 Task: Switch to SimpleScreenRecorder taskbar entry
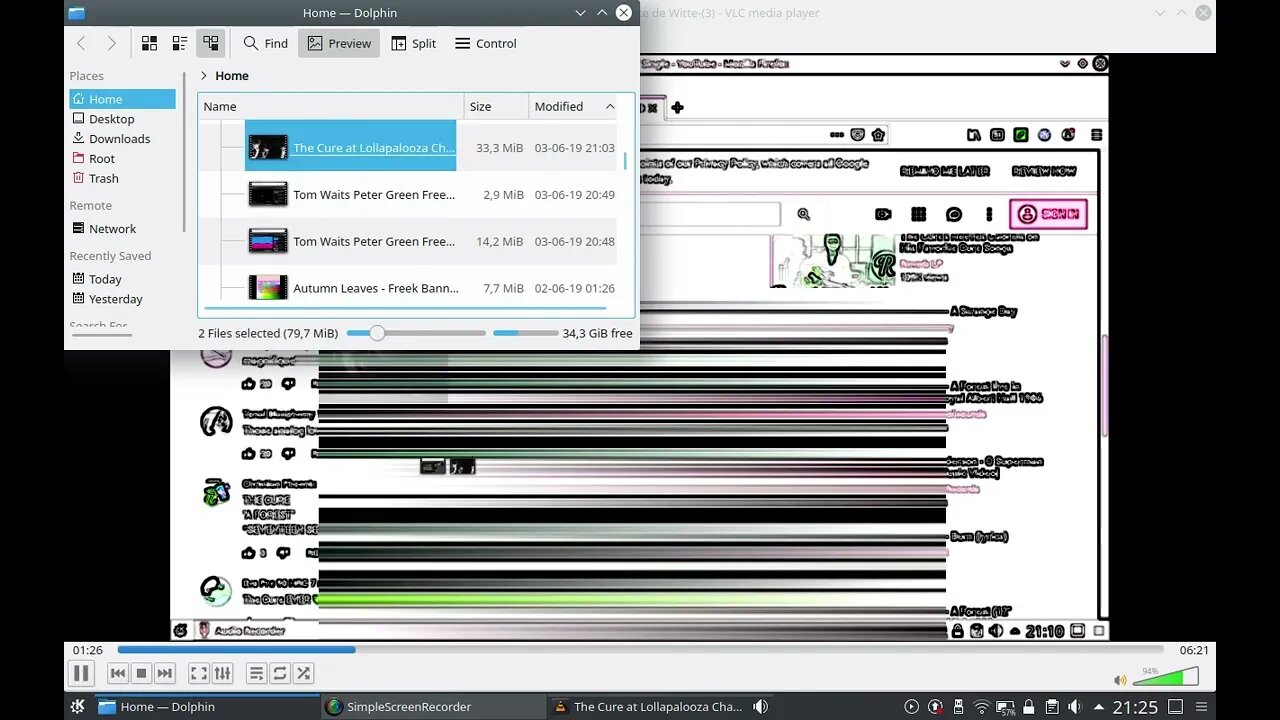pos(434,707)
